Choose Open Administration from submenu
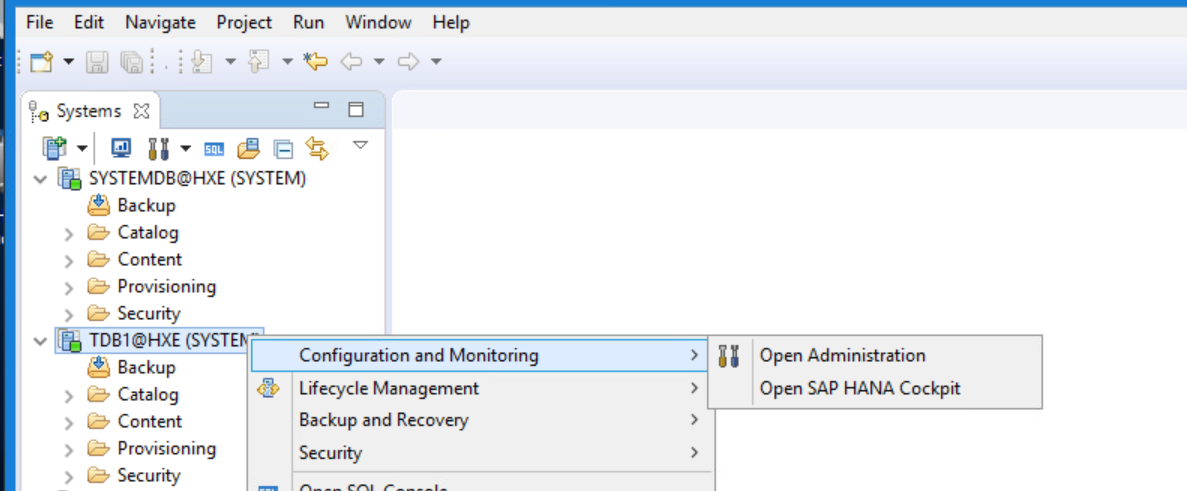 tap(875, 356)
